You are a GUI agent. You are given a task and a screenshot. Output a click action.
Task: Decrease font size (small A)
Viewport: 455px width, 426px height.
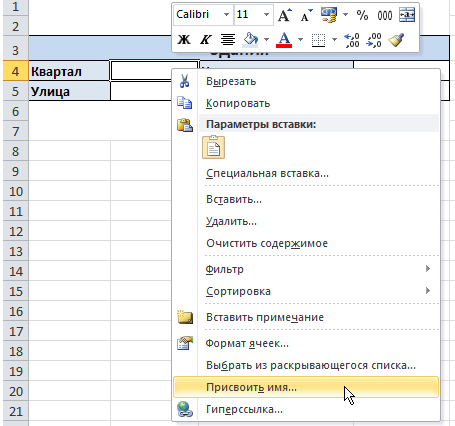click(x=307, y=15)
